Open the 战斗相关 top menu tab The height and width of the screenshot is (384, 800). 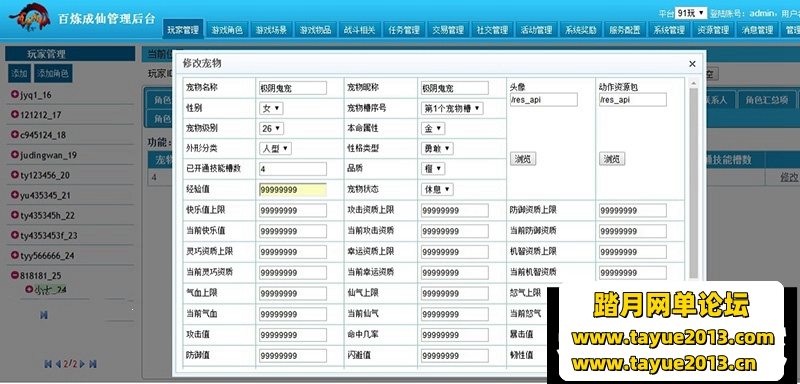tap(360, 30)
